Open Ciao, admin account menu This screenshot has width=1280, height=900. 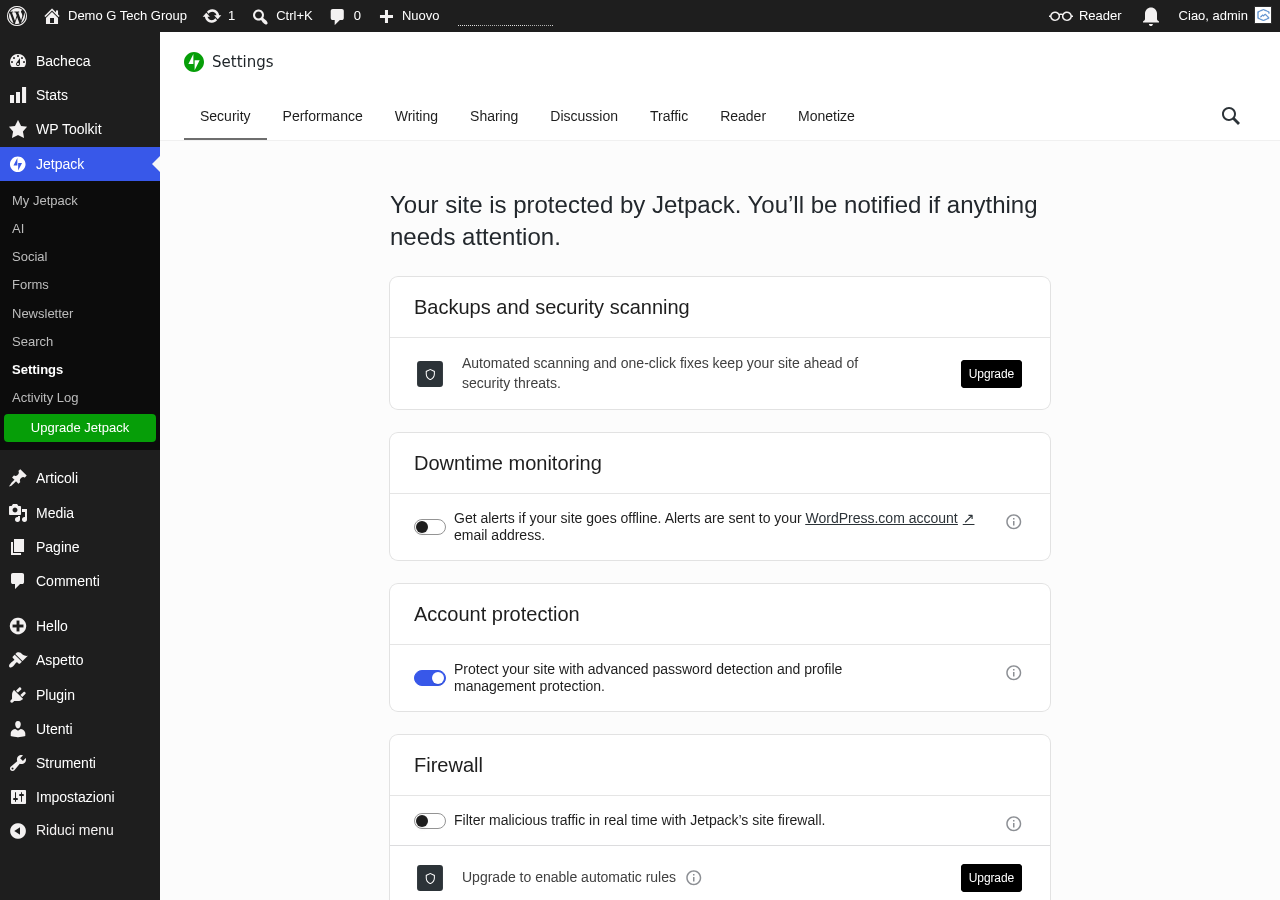[x=1224, y=16]
